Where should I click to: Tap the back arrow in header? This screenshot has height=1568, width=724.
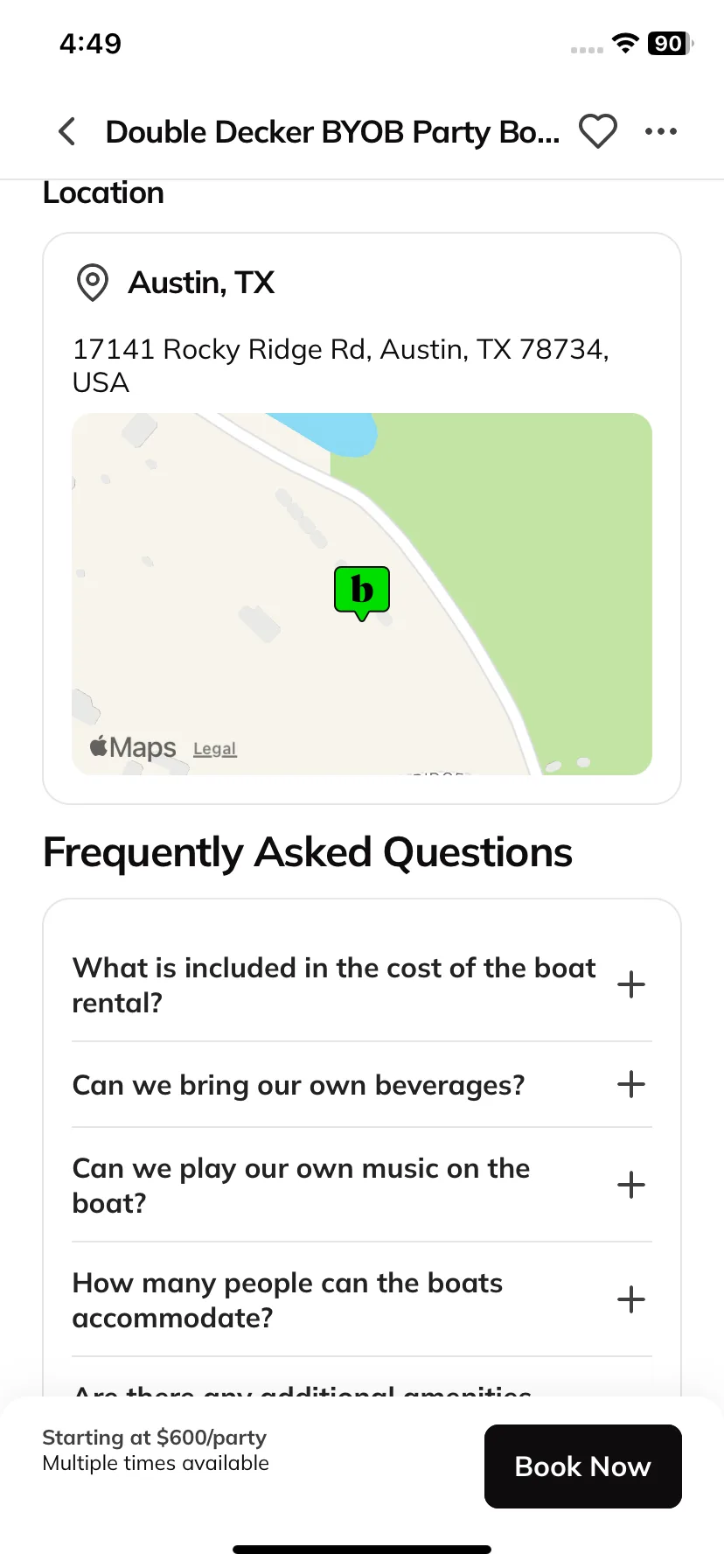pyautogui.click(x=66, y=131)
